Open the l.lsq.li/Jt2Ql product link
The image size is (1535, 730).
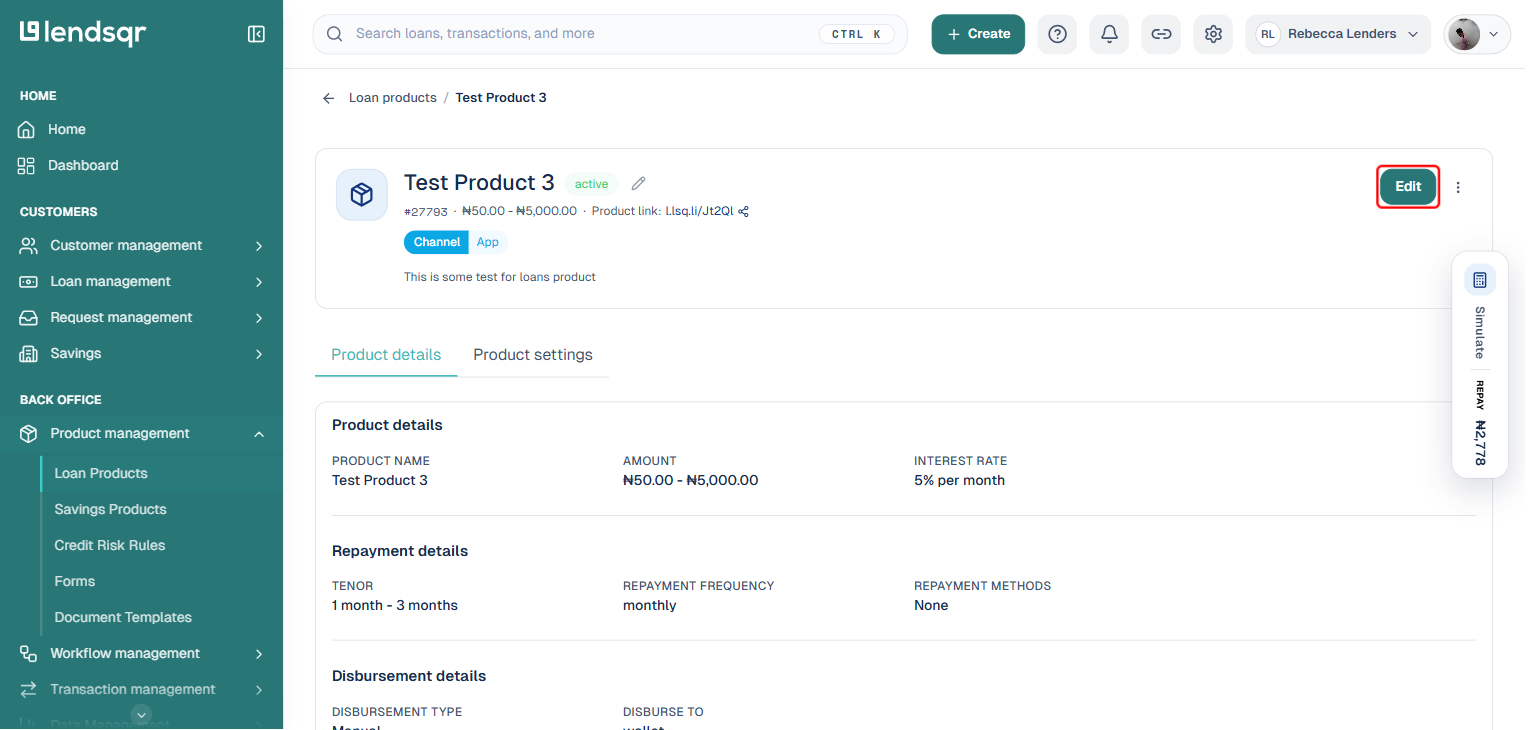click(699, 211)
